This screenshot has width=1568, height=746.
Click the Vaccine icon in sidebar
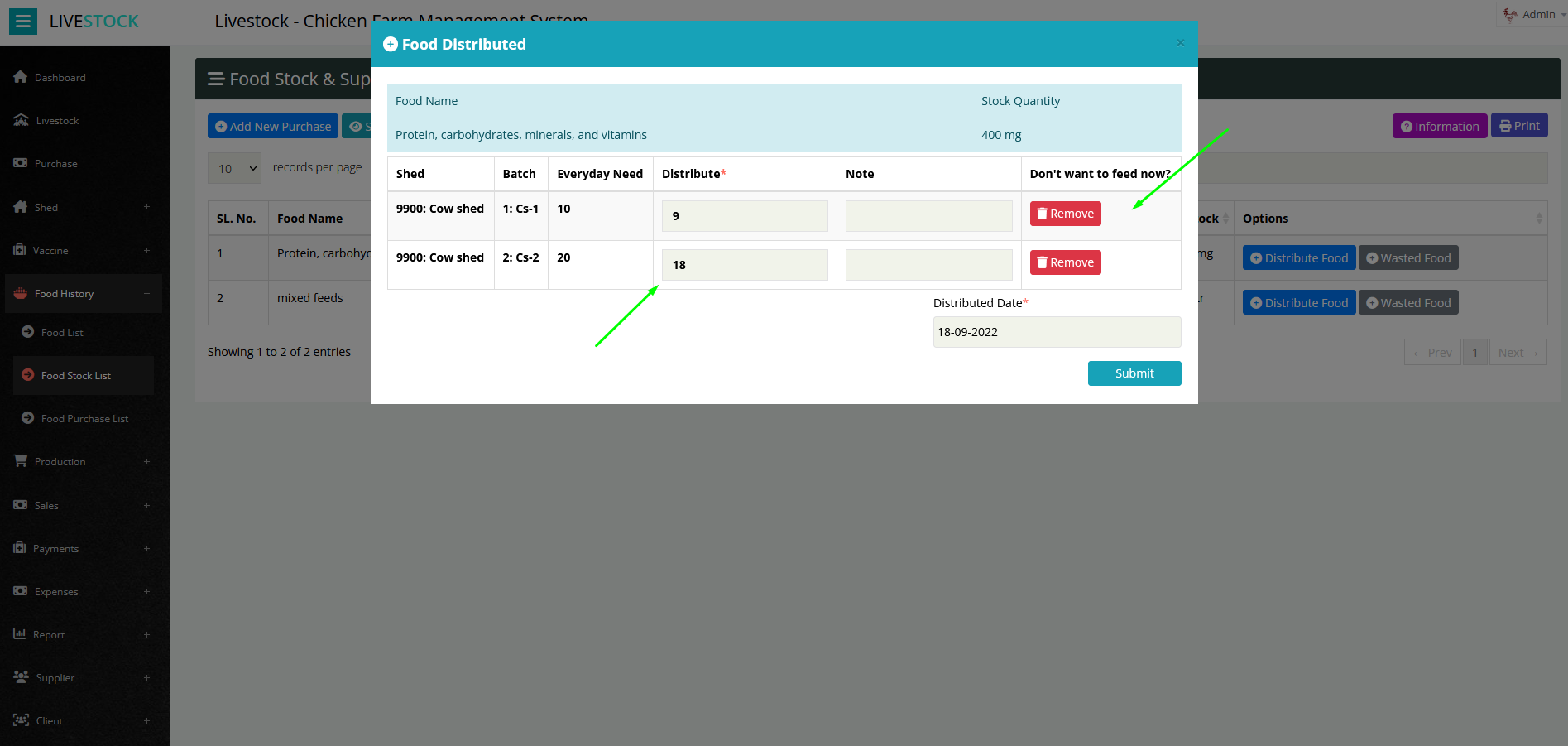(20, 250)
